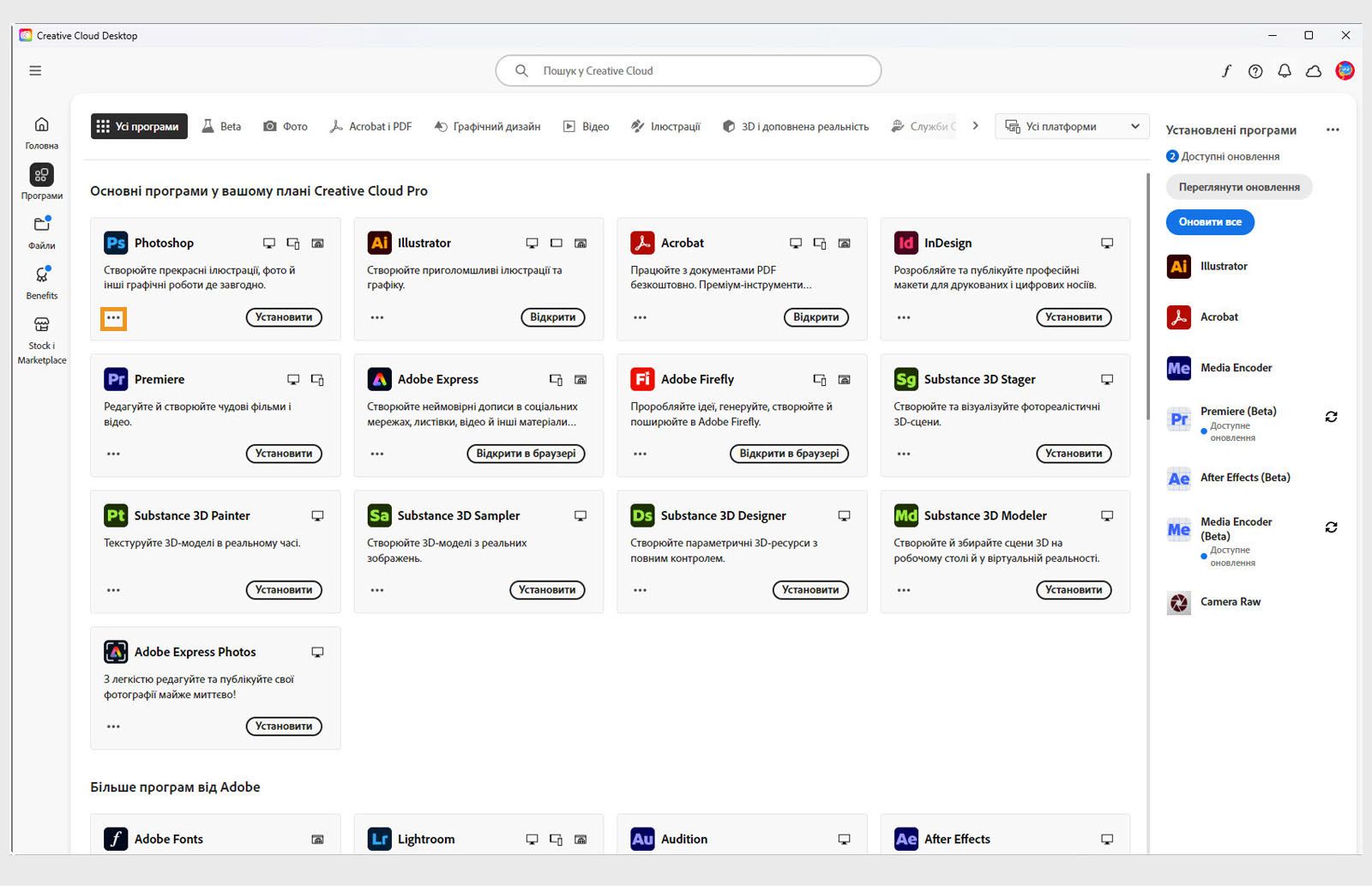The width and height of the screenshot is (1372, 886).
Task: Open notifications bell
Action: point(1285,71)
